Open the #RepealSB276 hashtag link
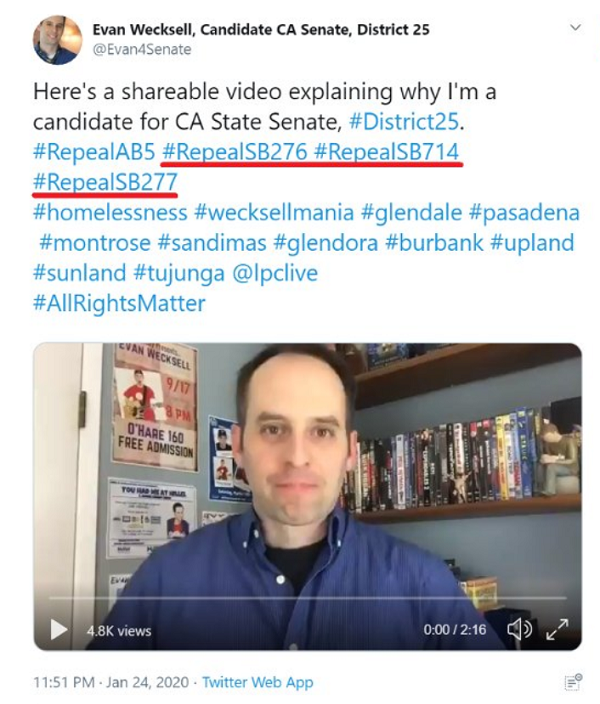Viewport: 600px width, 704px height. 234,152
